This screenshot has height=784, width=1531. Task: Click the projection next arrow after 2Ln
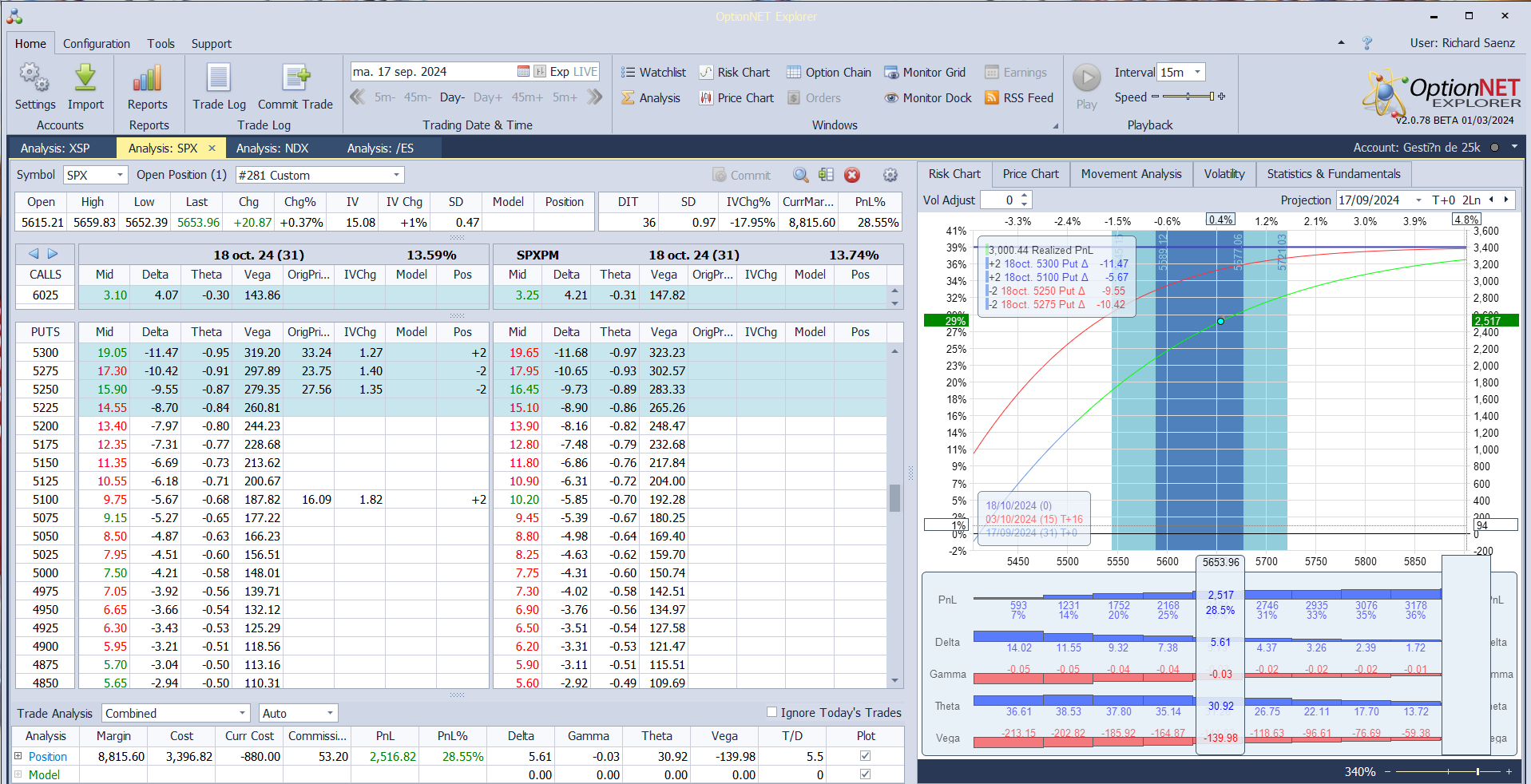coord(1506,200)
